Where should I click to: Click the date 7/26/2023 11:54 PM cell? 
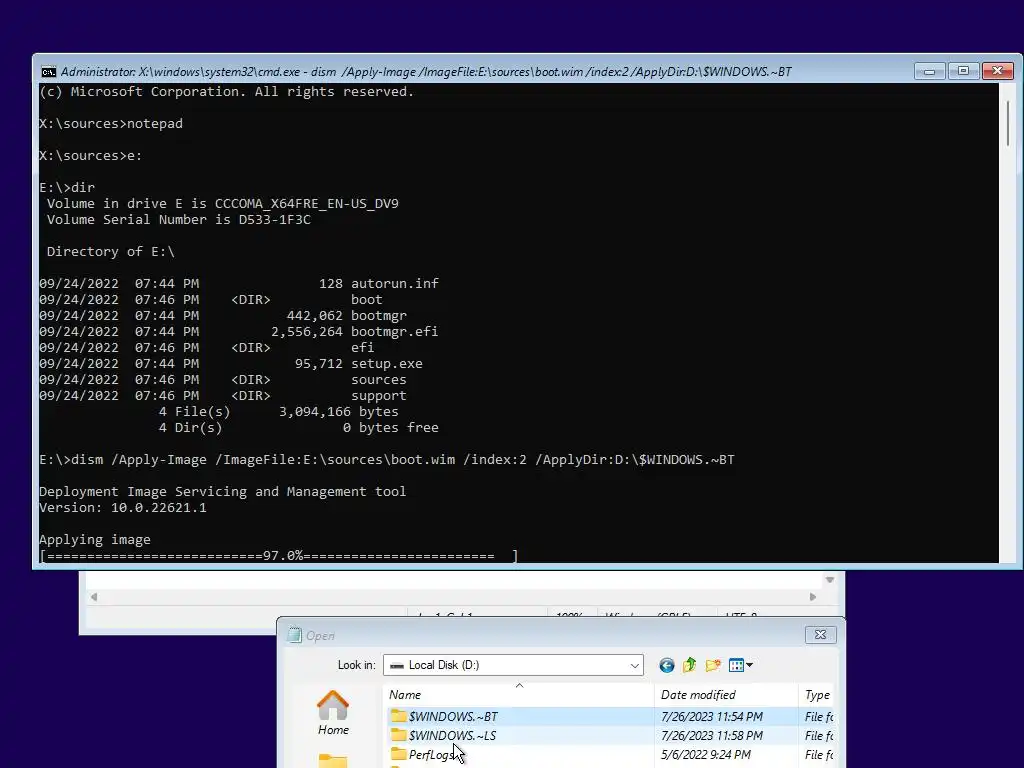[x=712, y=716]
